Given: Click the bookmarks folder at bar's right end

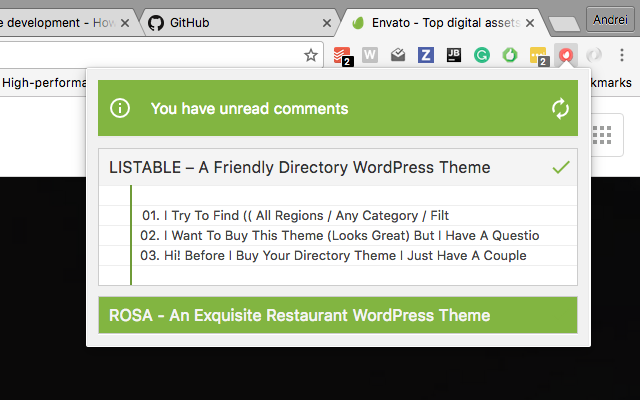Looking at the screenshot, I should click(x=611, y=83).
